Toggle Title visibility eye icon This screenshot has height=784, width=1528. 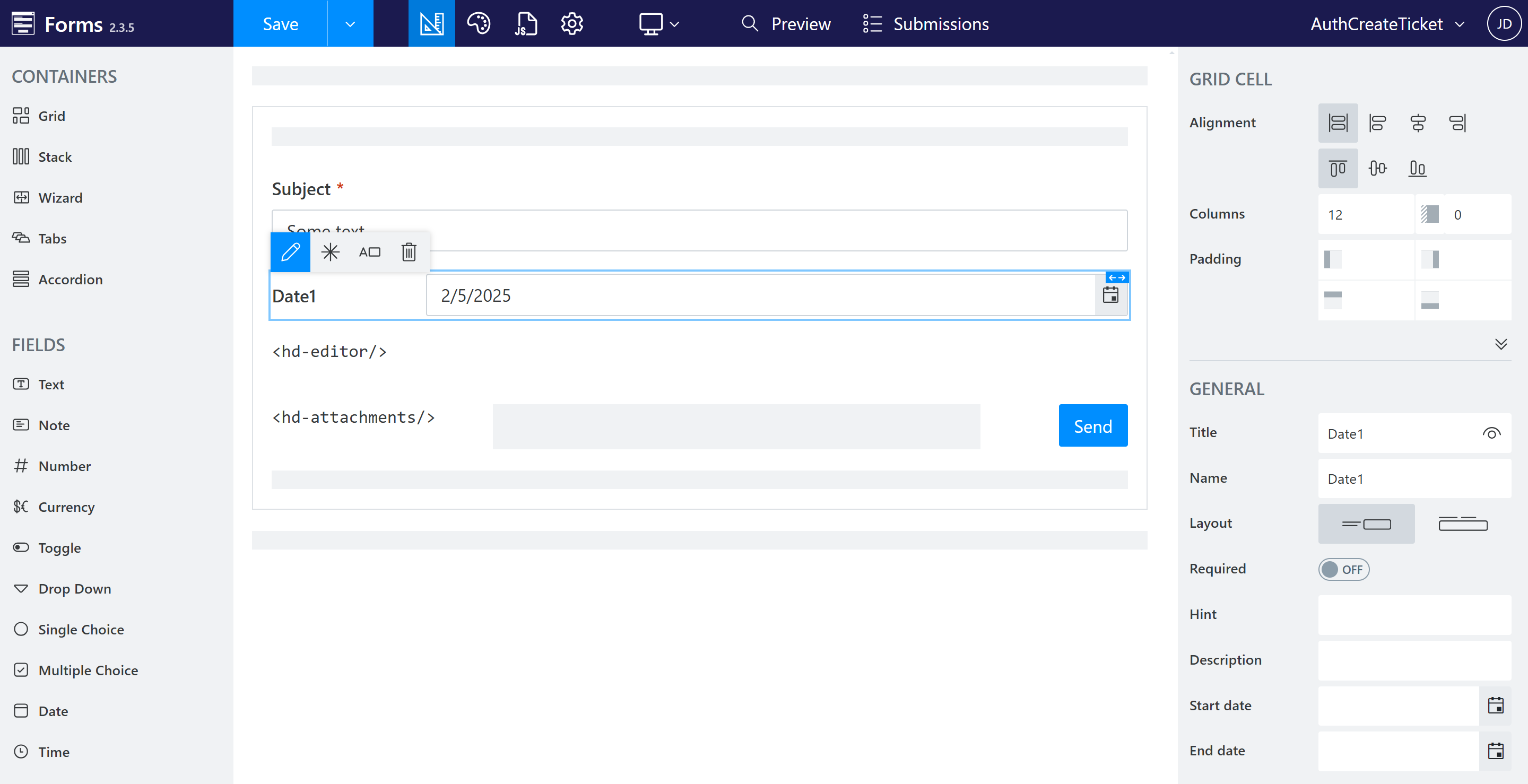[x=1491, y=433]
